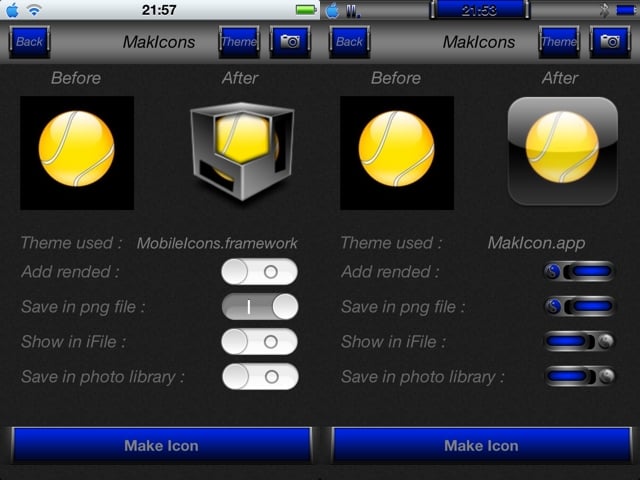Tap the Wi-Fi icon in left status bar
Viewport: 640px width, 480px height.
[34, 10]
